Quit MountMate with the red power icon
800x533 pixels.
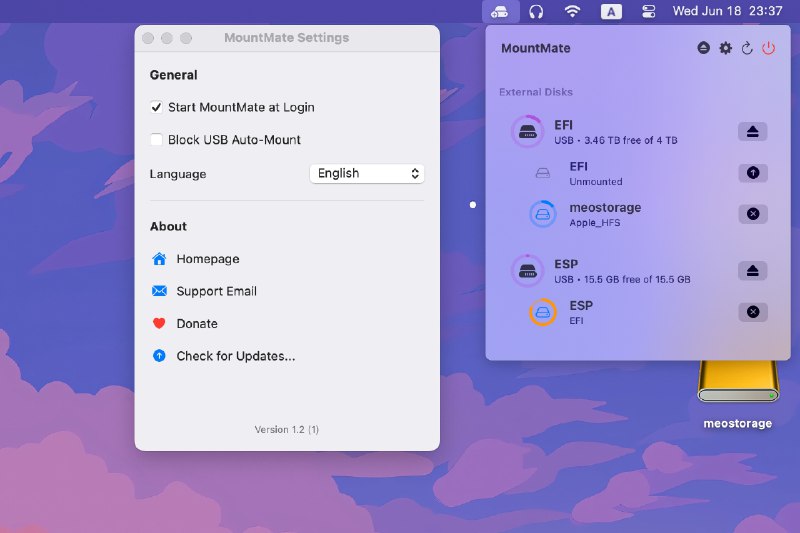(768, 48)
